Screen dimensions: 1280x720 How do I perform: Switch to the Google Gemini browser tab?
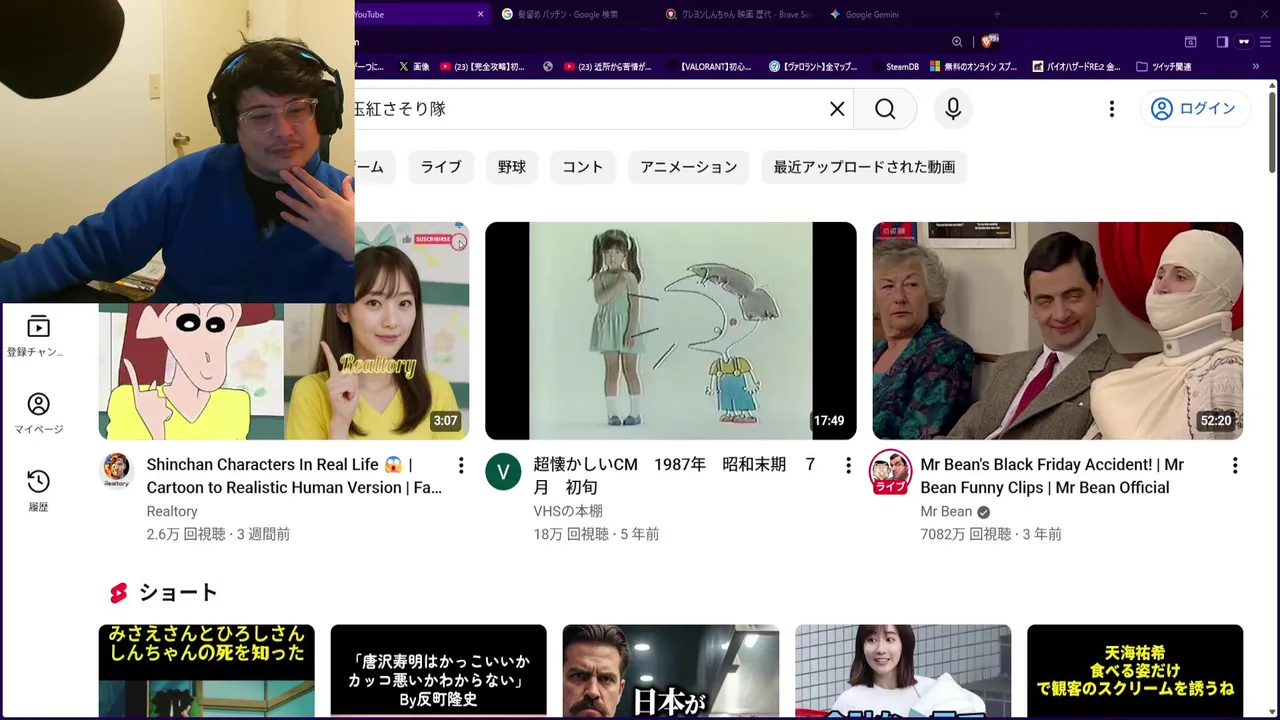[x=872, y=14]
